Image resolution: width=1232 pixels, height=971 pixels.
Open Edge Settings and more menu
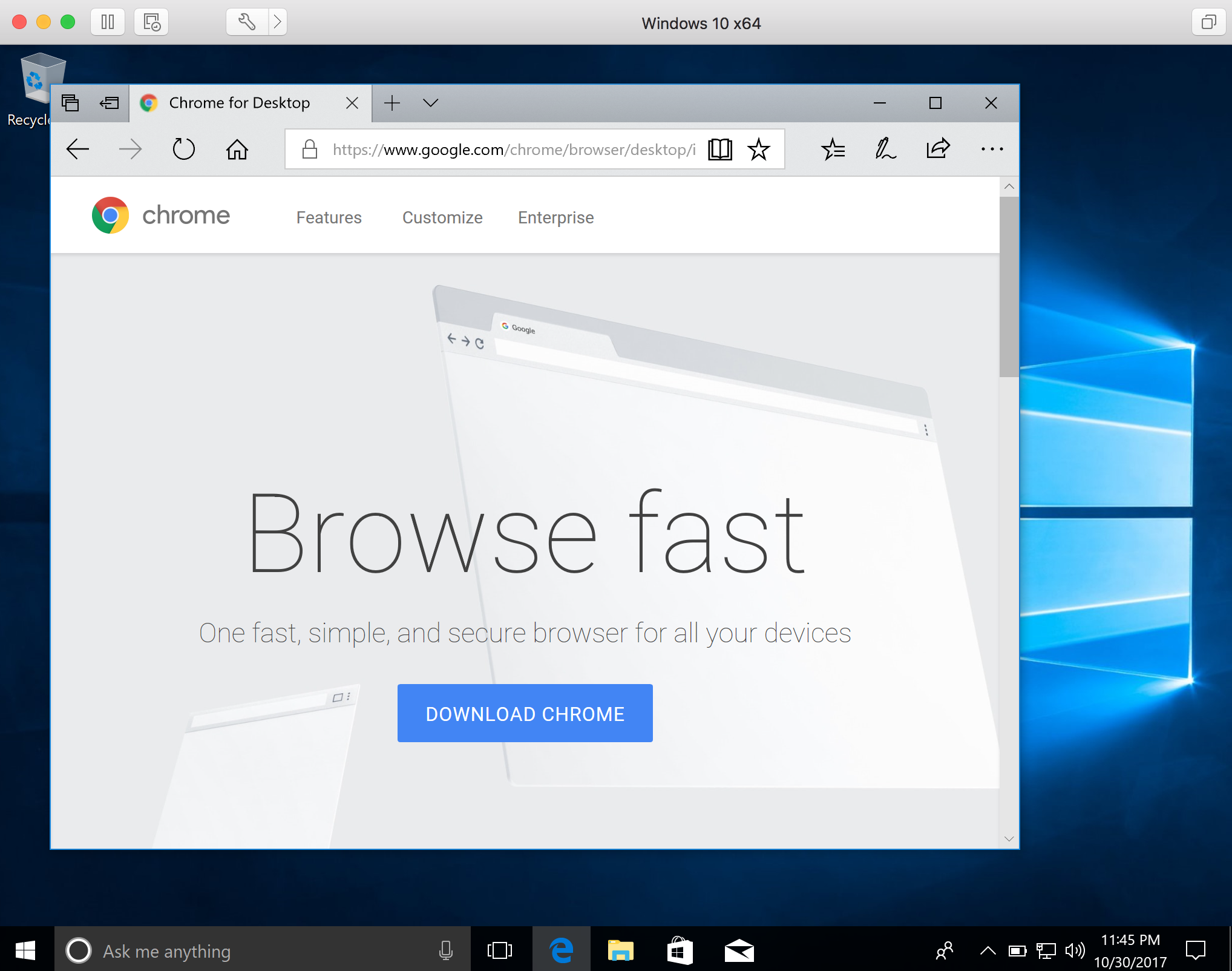[x=992, y=149]
